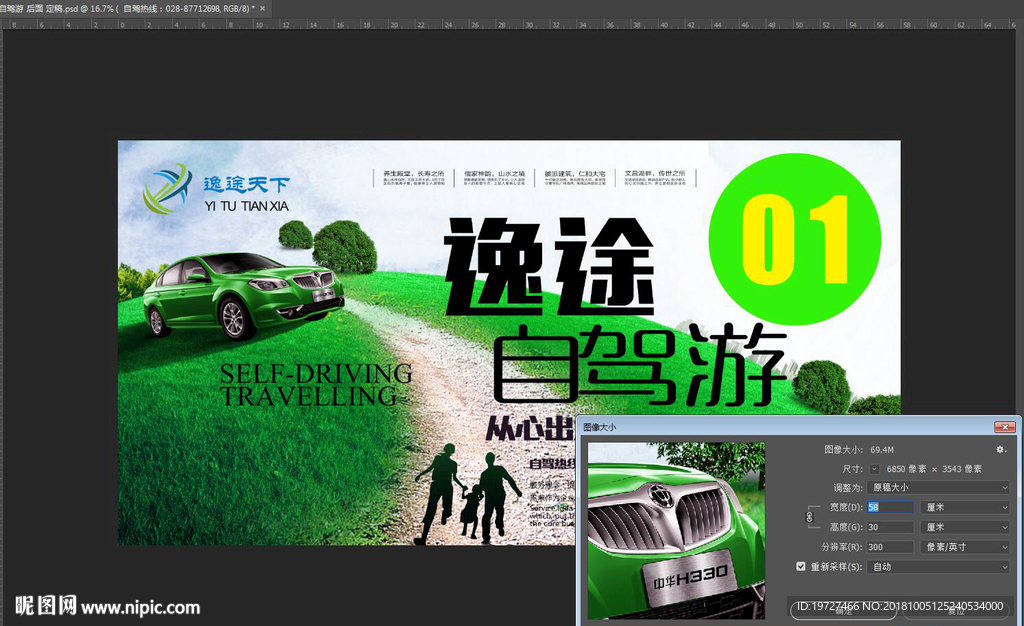The width and height of the screenshot is (1024, 626).
Task: Click the dimensions chevron next to 尺寸
Action: (x=874, y=469)
